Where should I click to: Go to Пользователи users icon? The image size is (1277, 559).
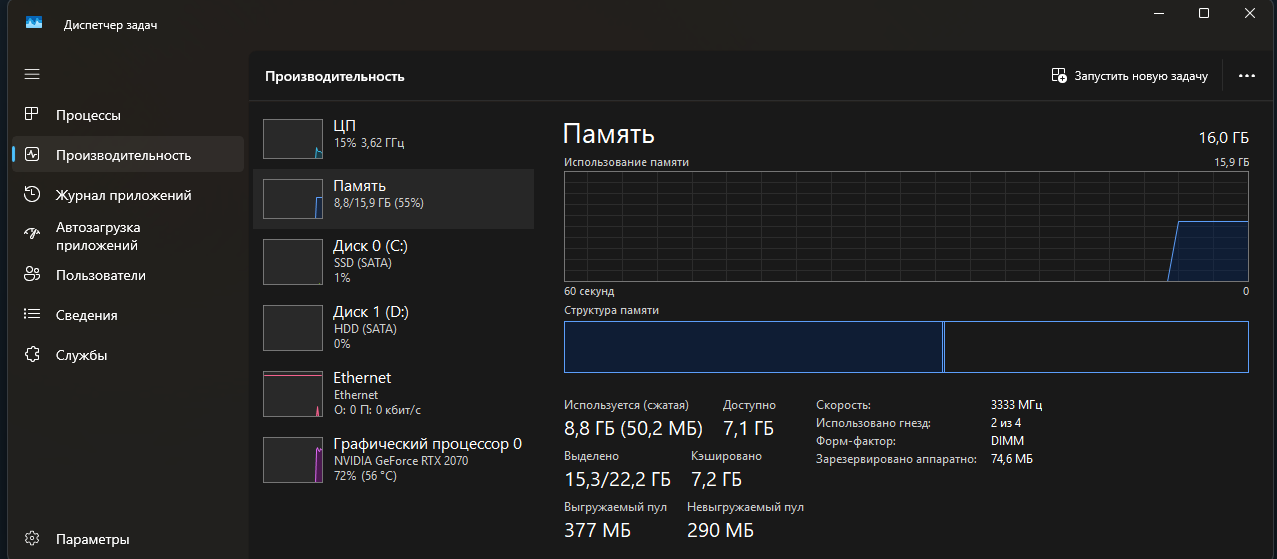coord(32,275)
